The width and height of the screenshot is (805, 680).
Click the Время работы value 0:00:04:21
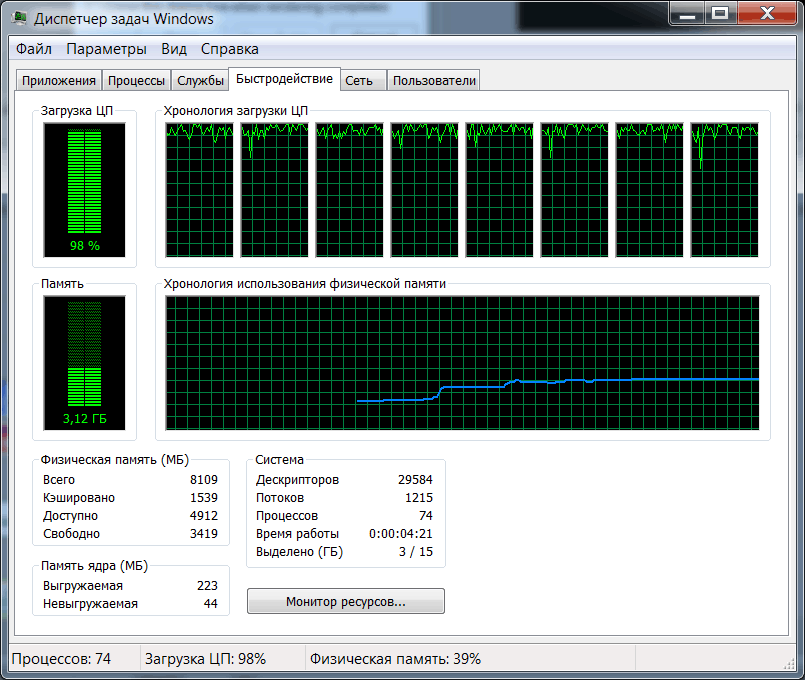[x=401, y=534]
